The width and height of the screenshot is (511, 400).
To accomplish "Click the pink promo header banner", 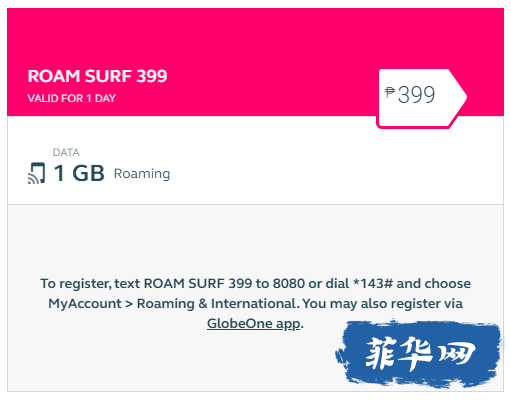I will click(255, 62).
